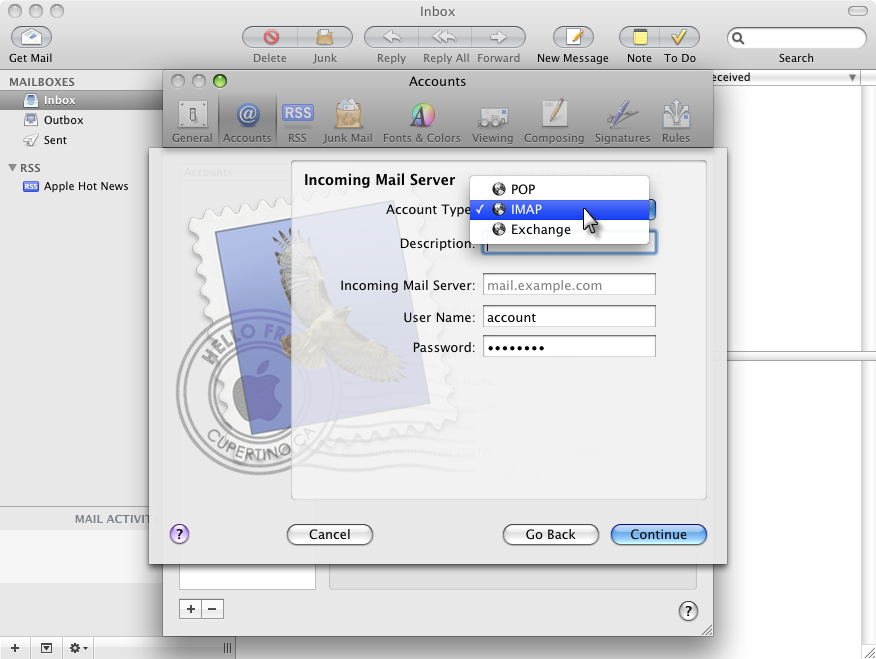
Task: Click the Delete toolbar icon
Action: tap(270, 37)
